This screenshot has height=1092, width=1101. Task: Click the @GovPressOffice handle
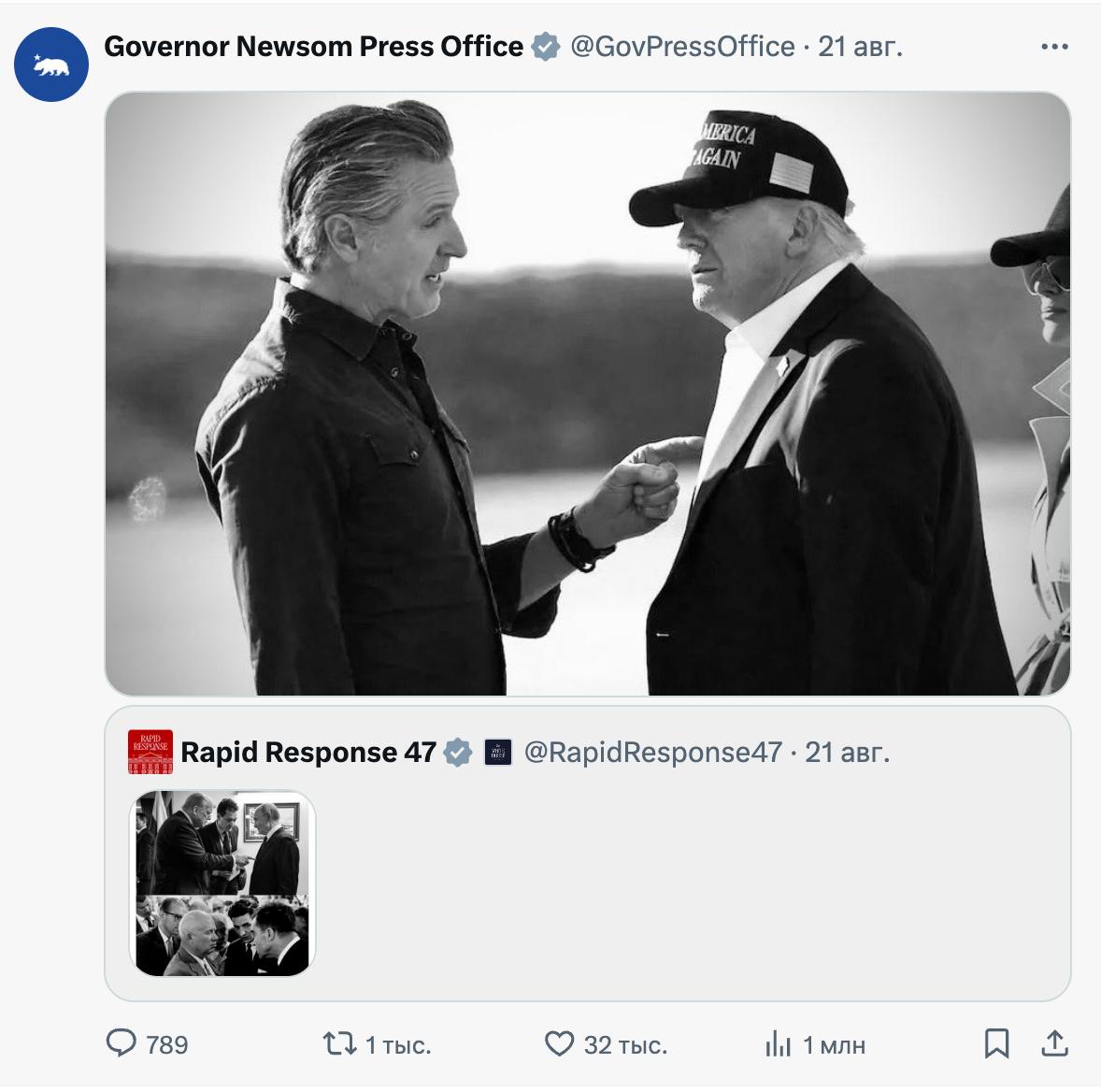682,47
